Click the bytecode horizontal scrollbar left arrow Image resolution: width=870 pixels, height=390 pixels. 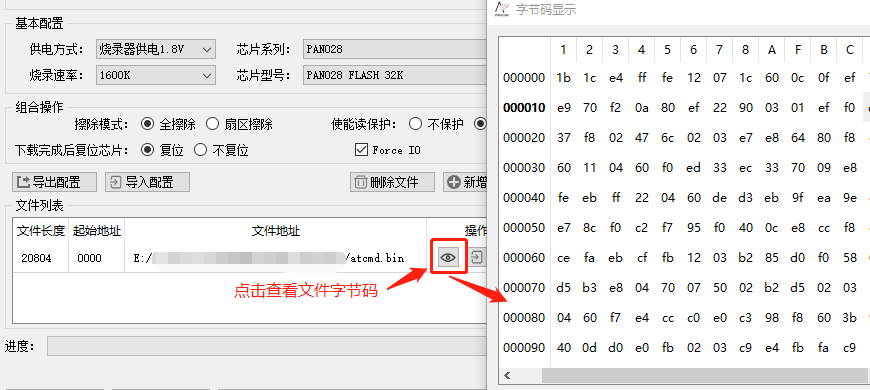click(x=507, y=376)
